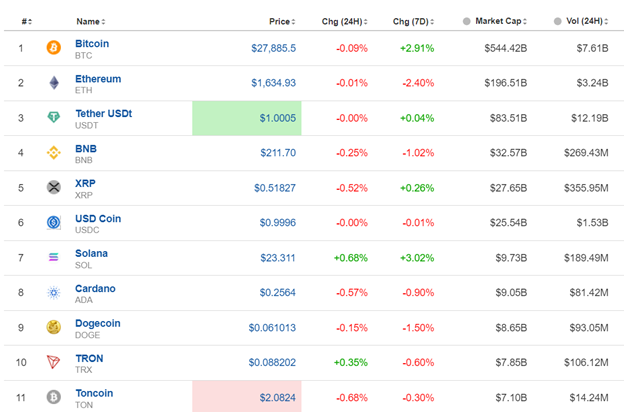This screenshot has width=624, height=412.
Task: Sort table by Name column
Action: click(x=91, y=21)
